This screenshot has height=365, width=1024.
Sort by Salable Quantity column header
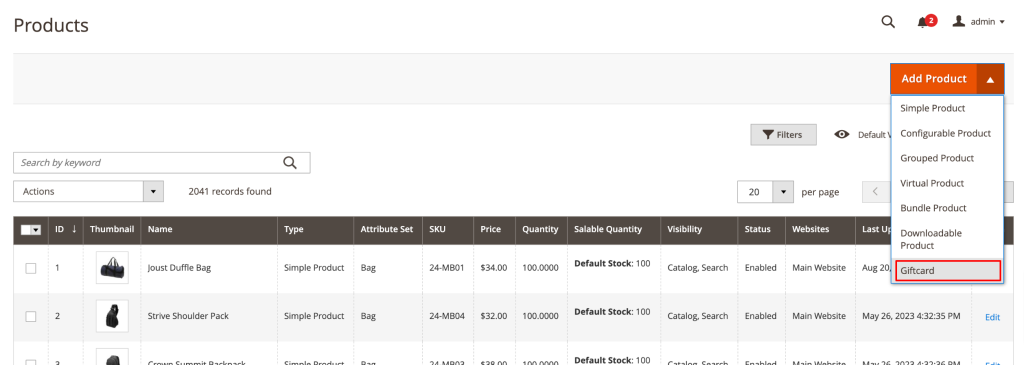coord(614,229)
